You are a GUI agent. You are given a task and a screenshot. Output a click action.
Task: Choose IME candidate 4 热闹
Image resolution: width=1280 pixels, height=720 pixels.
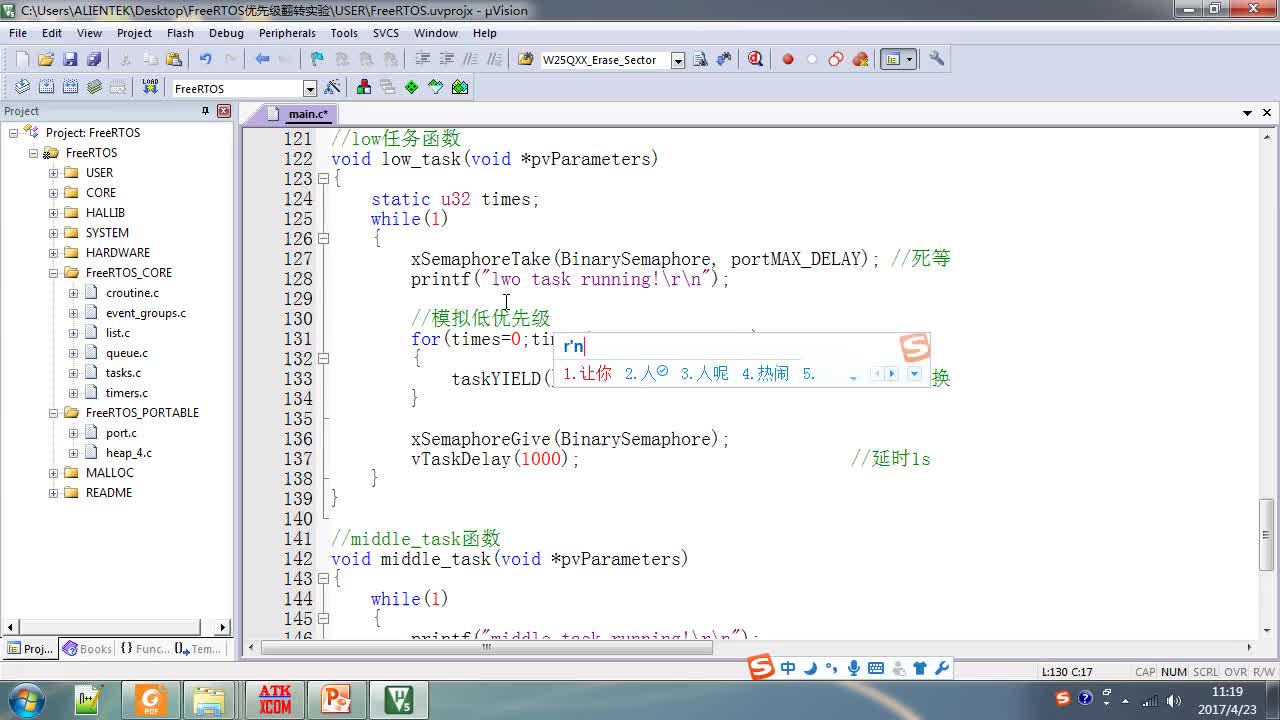coord(765,374)
